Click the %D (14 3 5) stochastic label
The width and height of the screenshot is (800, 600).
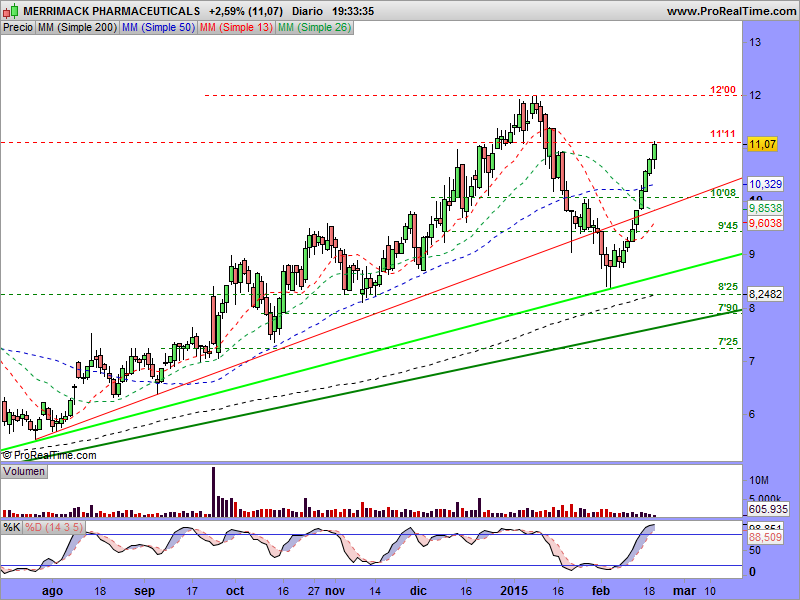tap(54, 527)
